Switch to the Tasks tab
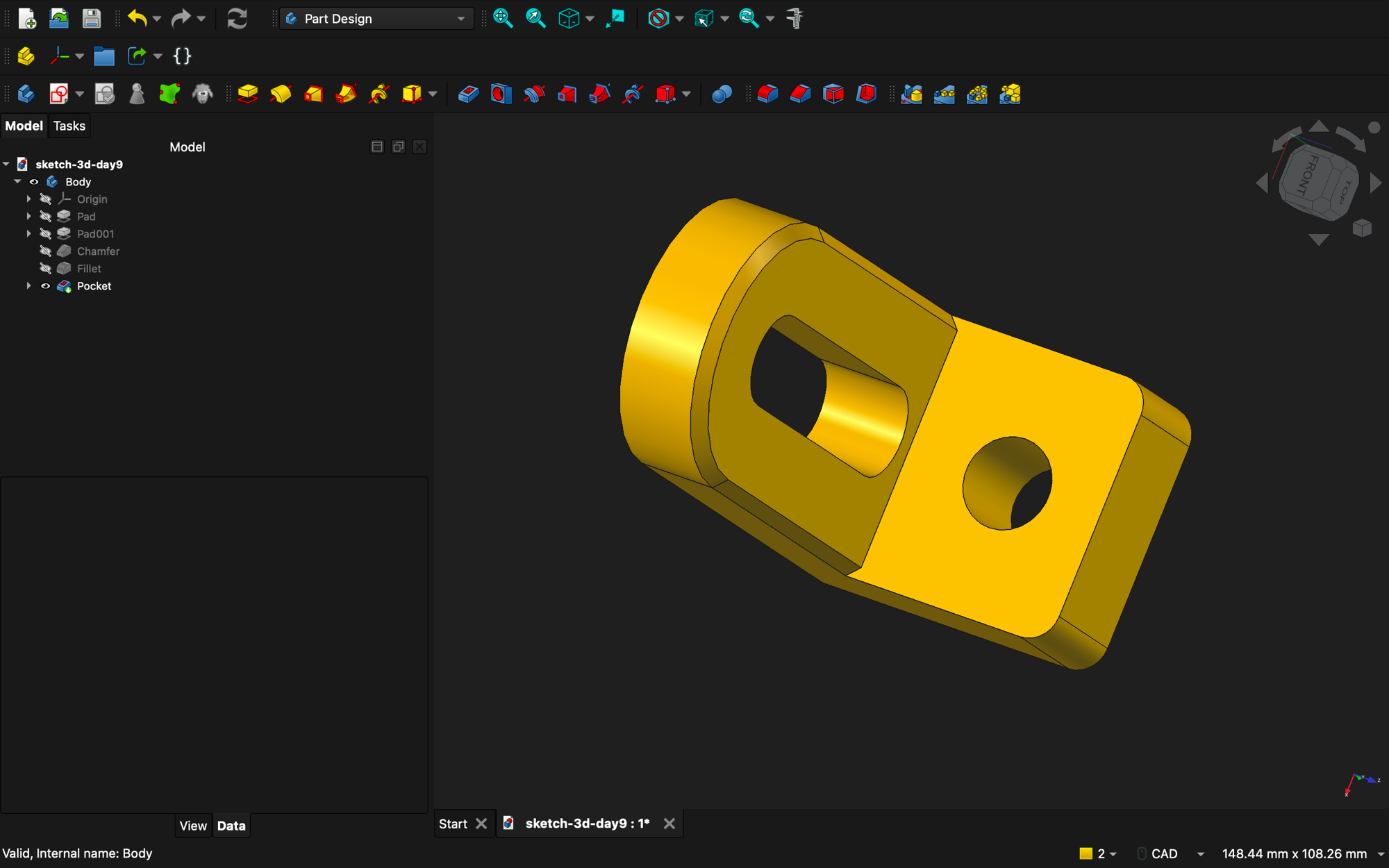 click(69, 126)
